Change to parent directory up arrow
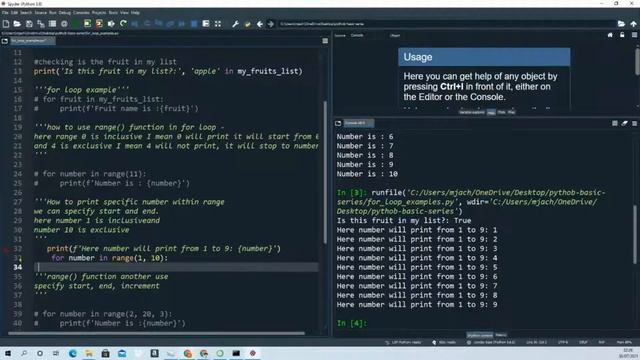640x360 pixels. tap(633, 24)
